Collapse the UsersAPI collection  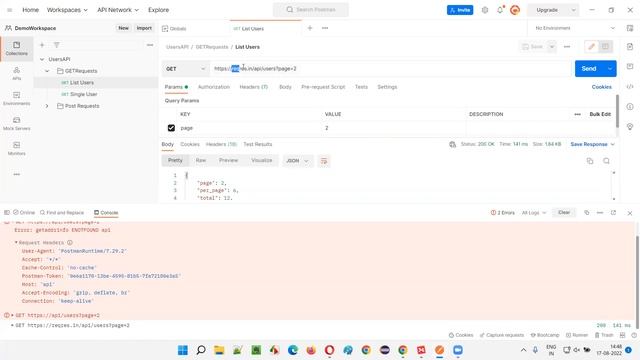pos(42,59)
